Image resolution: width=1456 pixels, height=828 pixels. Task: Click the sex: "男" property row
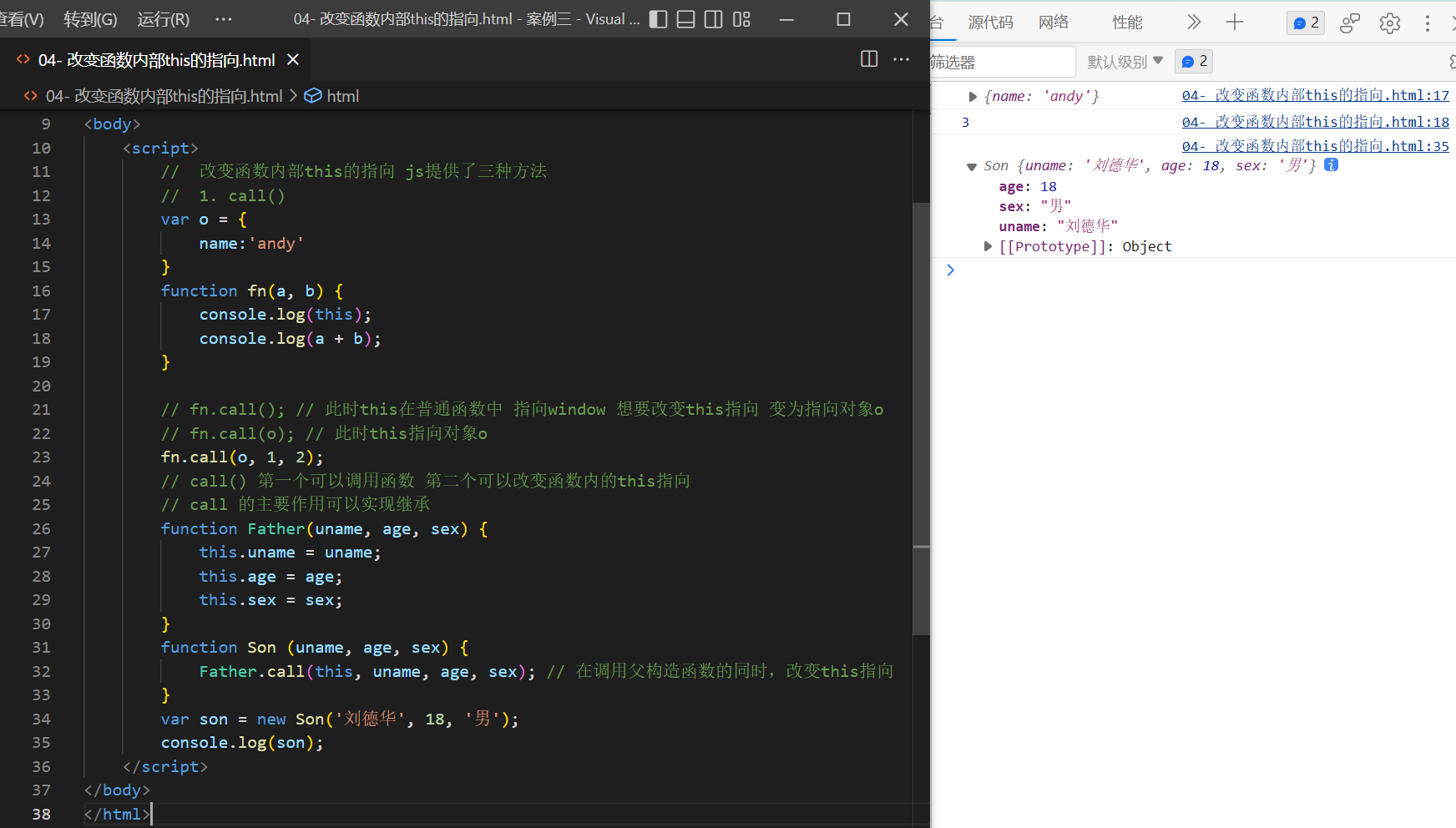click(x=1034, y=206)
